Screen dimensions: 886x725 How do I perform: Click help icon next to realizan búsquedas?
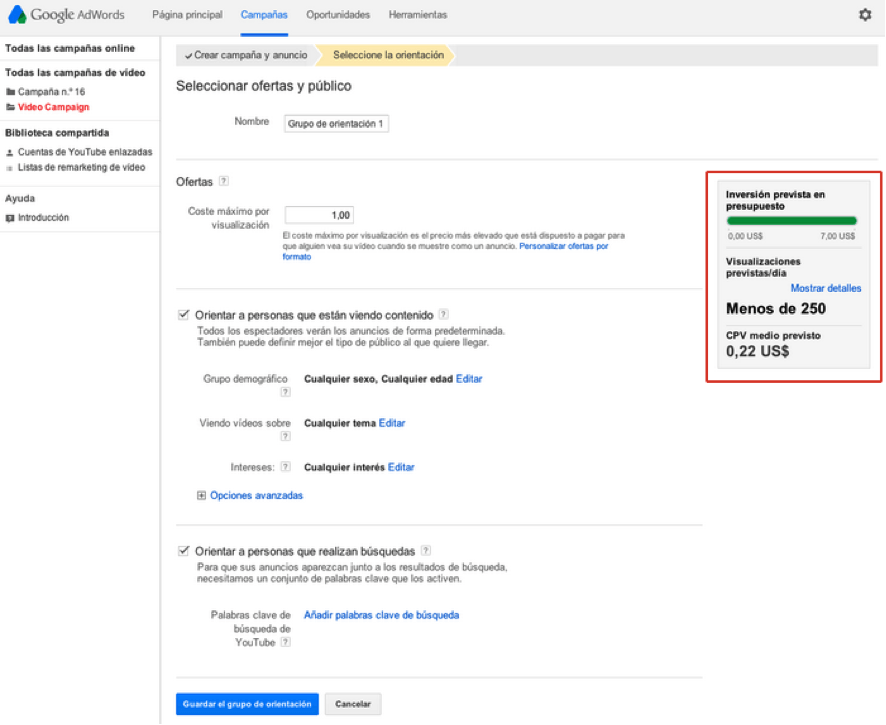click(426, 550)
